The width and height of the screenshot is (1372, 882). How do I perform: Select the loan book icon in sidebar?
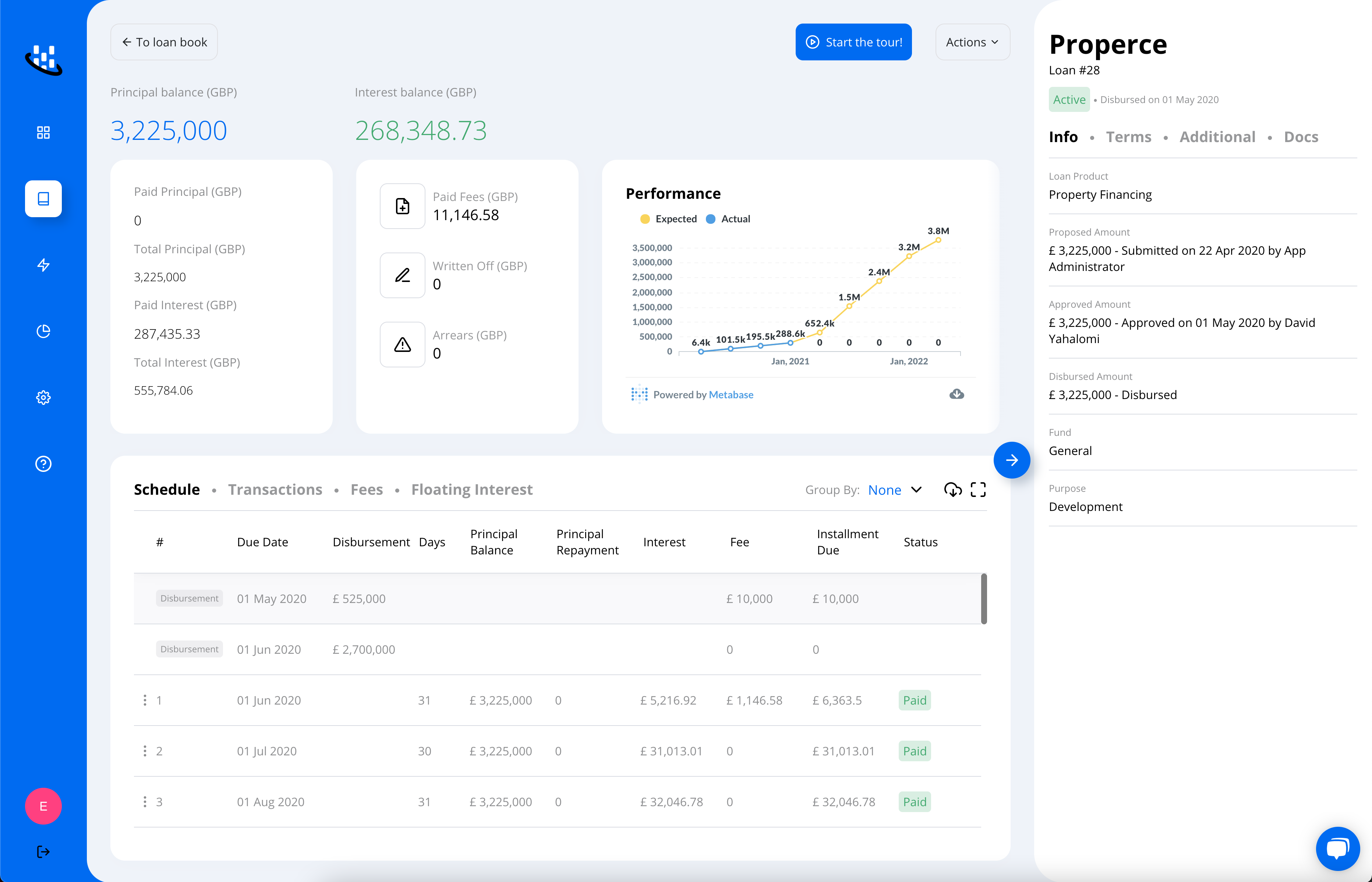43,198
